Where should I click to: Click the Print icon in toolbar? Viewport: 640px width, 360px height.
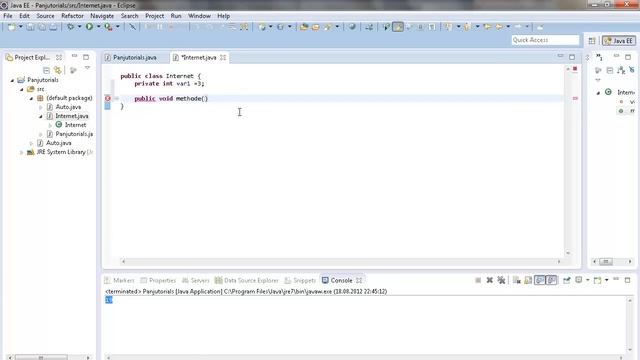tap(53, 27)
